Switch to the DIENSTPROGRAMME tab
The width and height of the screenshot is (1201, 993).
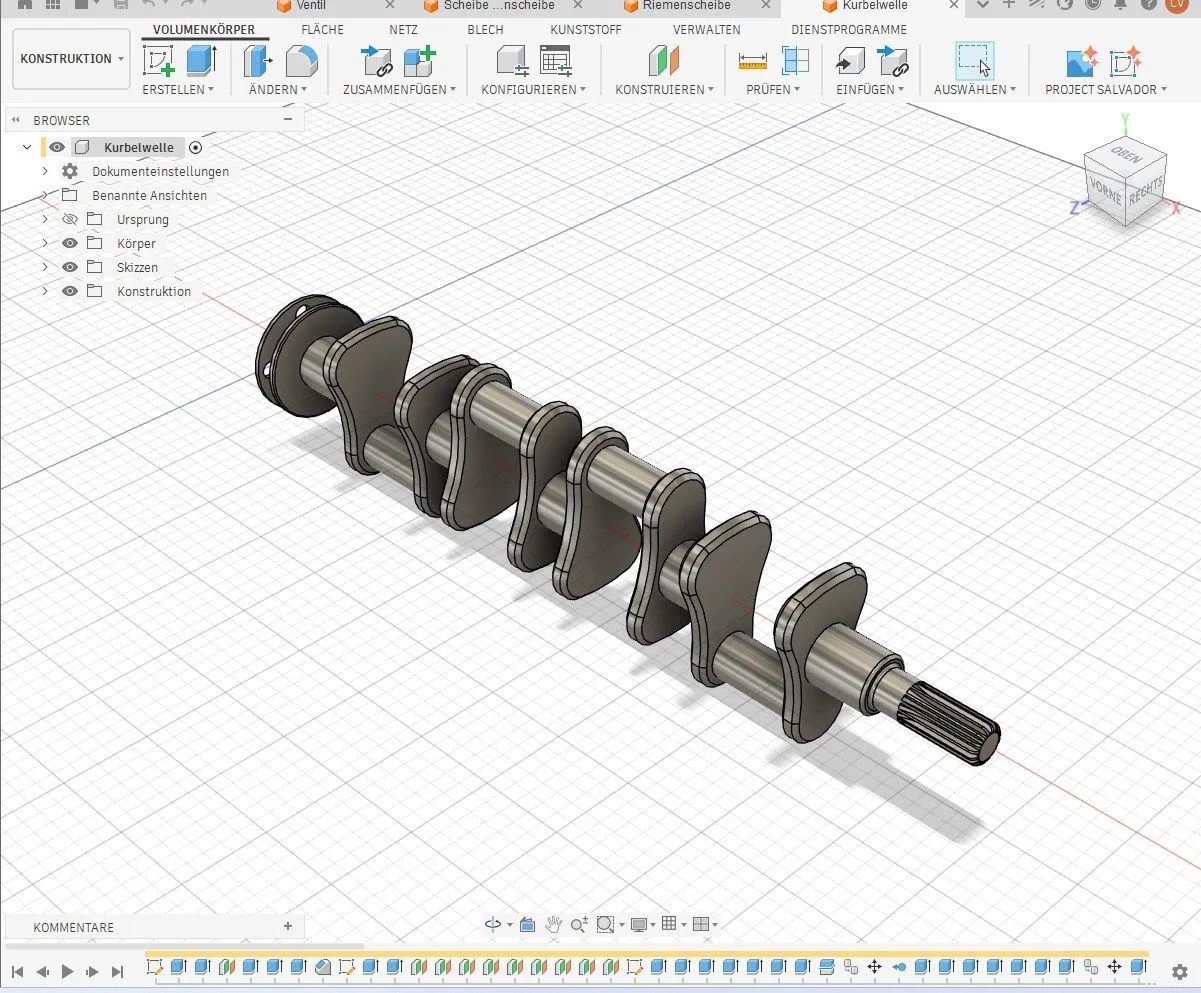(x=849, y=30)
